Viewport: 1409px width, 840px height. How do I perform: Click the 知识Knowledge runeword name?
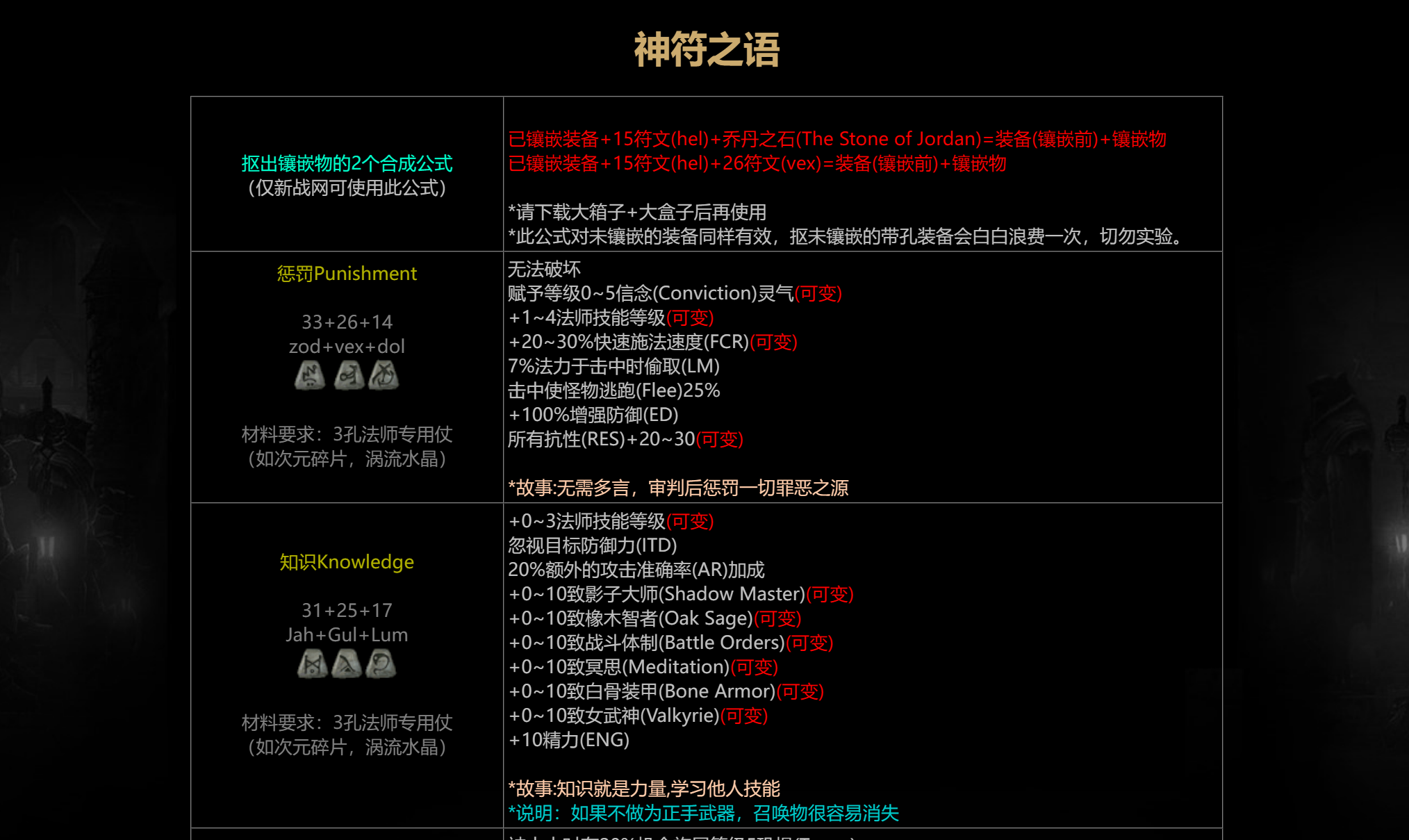click(x=347, y=562)
